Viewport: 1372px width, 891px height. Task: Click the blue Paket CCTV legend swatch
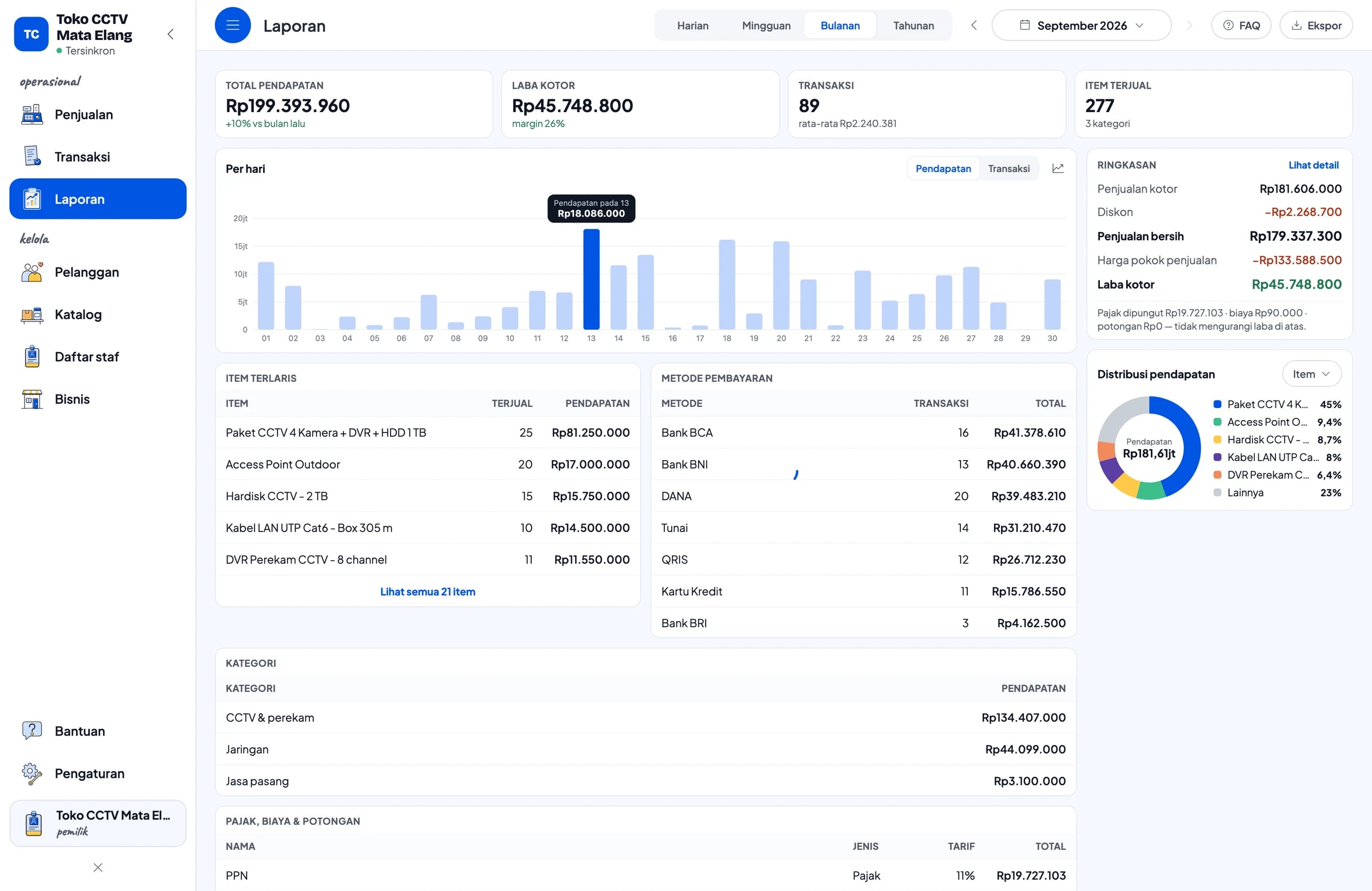click(1218, 405)
